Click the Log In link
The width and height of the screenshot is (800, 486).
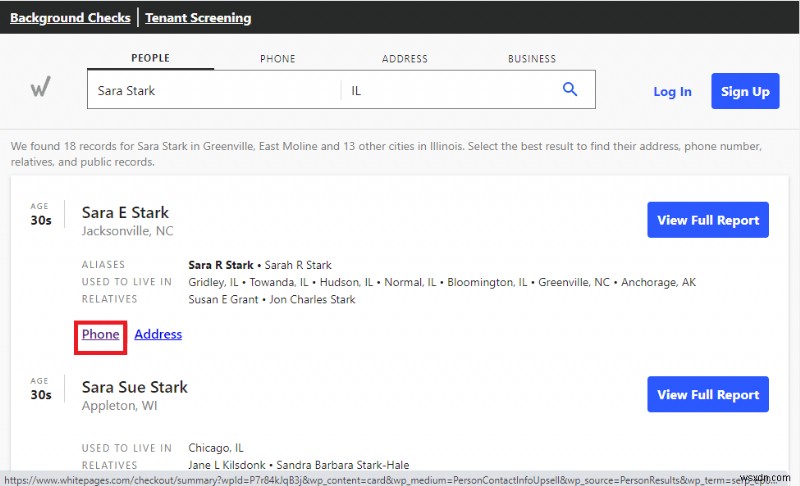coord(672,92)
